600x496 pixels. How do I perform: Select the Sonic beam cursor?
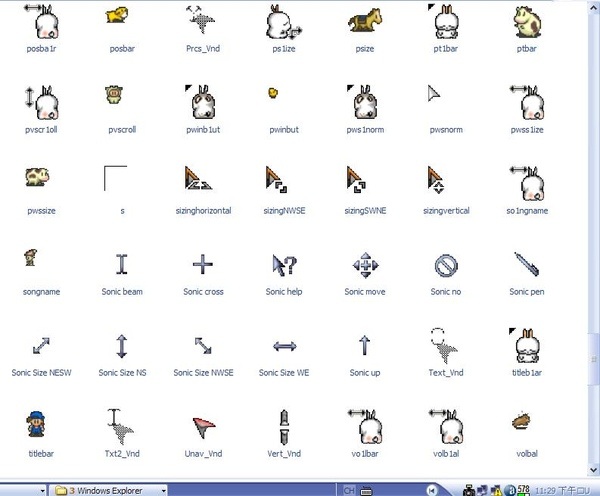coord(122,264)
